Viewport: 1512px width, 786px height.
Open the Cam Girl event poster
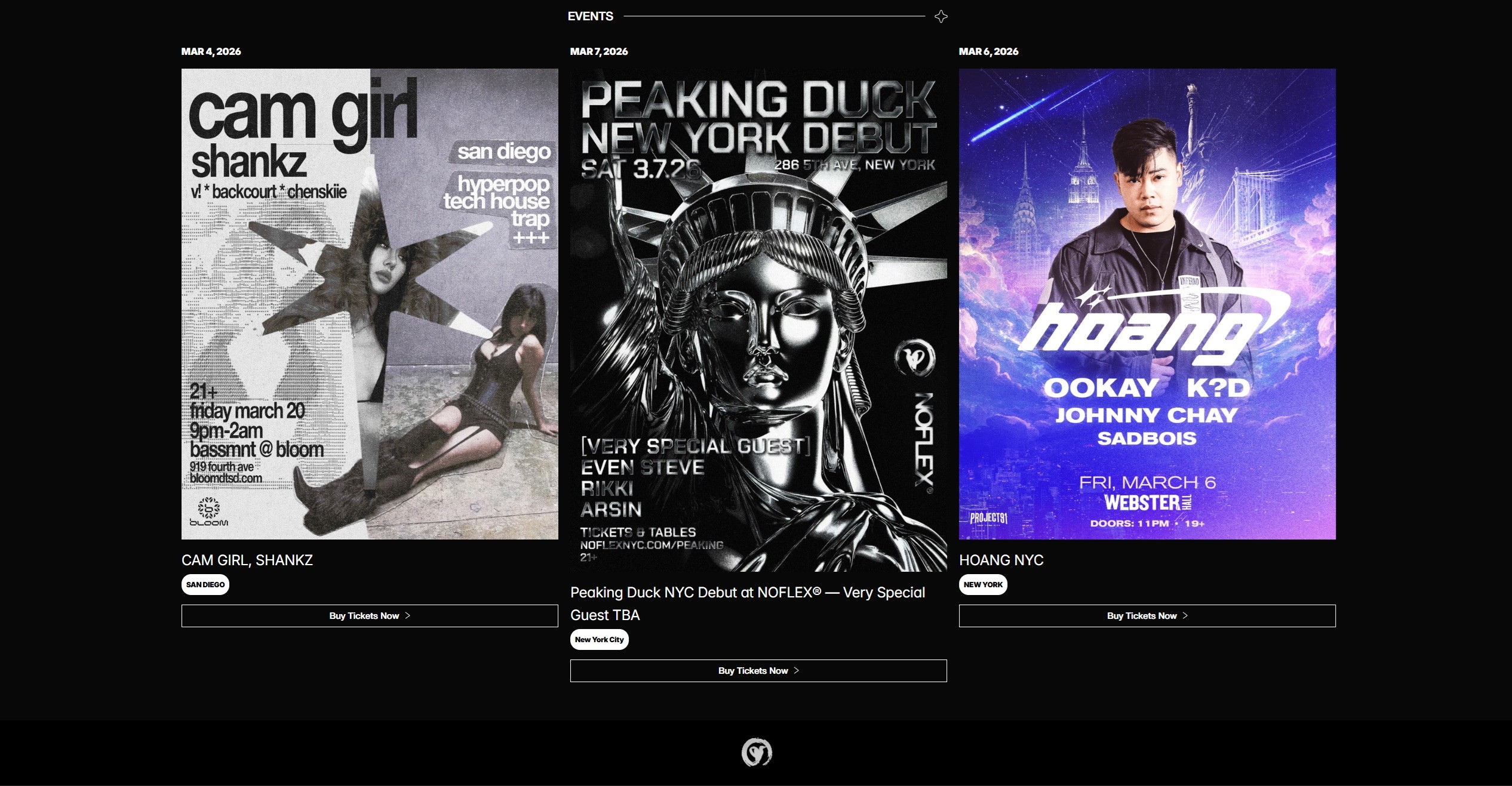click(x=370, y=304)
